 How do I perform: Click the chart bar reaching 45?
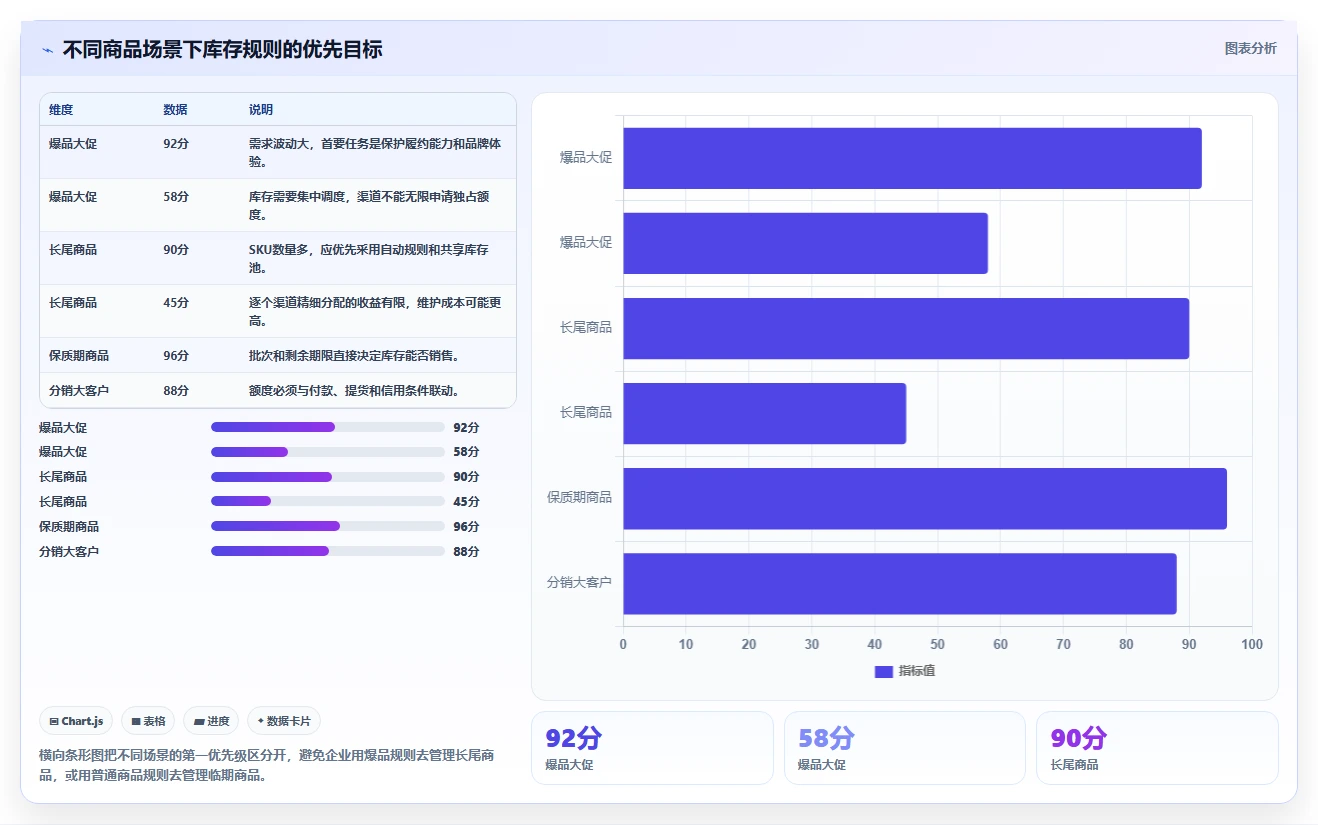pos(764,413)
